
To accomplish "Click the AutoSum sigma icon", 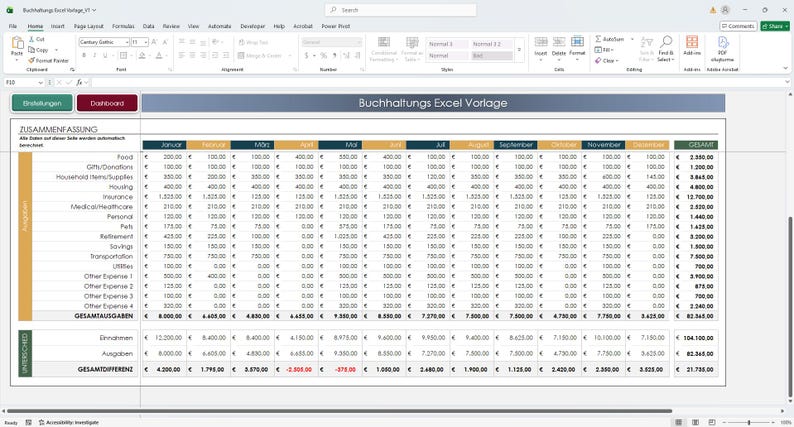I will [598, 39].
